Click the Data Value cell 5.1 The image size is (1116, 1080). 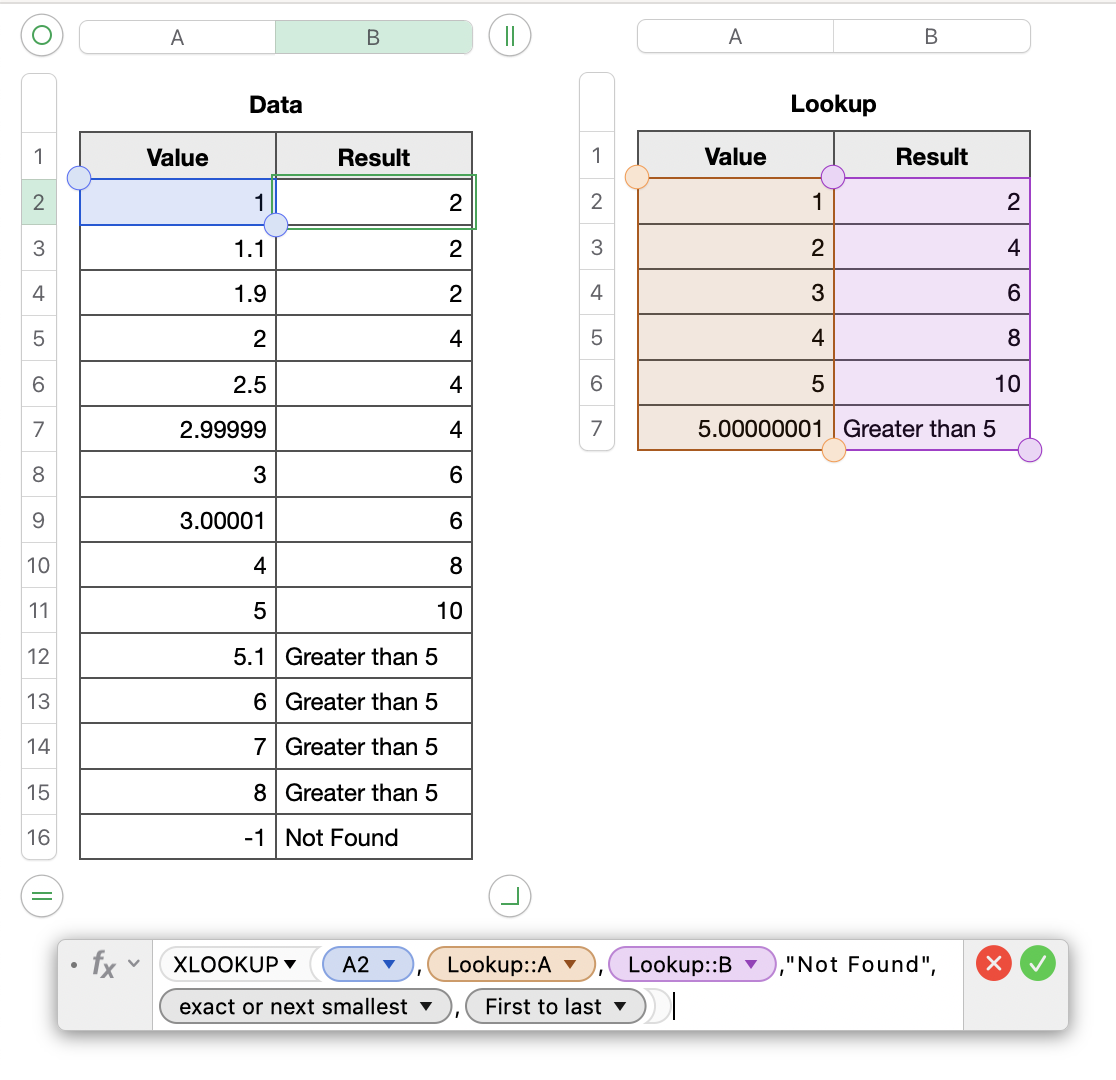[178, 656]
